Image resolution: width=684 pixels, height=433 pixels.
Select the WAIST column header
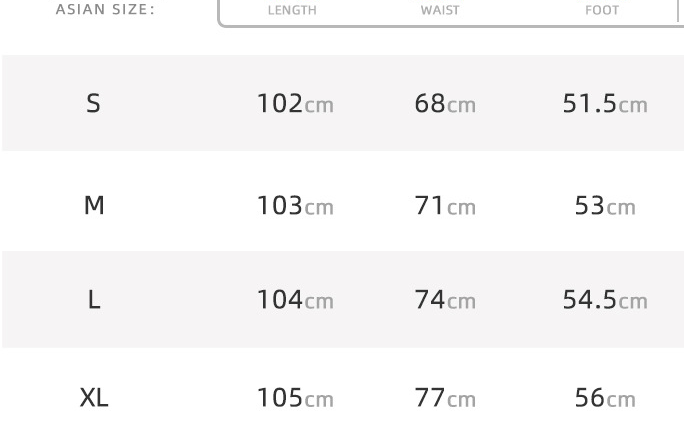pos(440,10)
